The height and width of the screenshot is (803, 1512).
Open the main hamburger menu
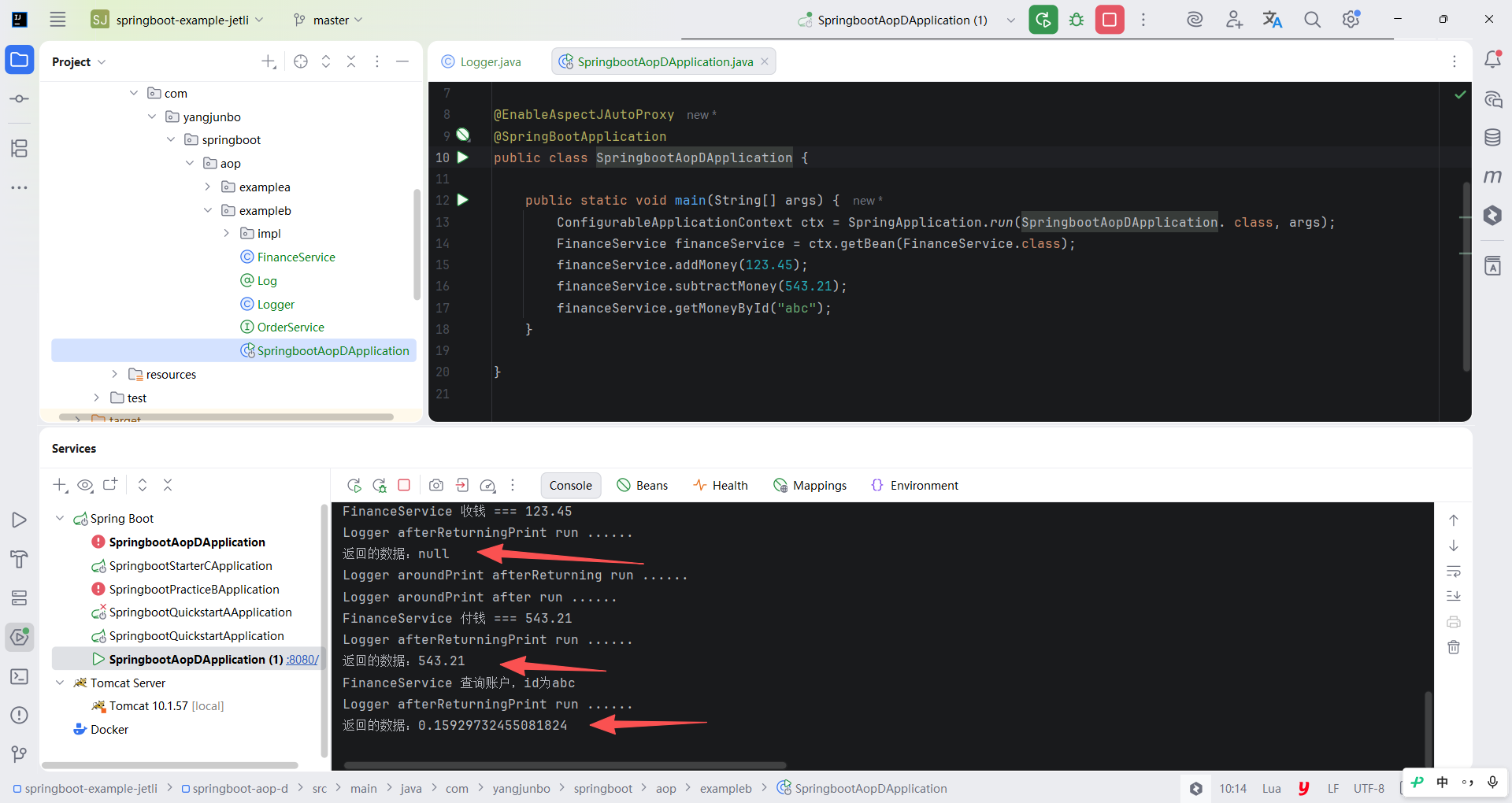tap(57, 20)
